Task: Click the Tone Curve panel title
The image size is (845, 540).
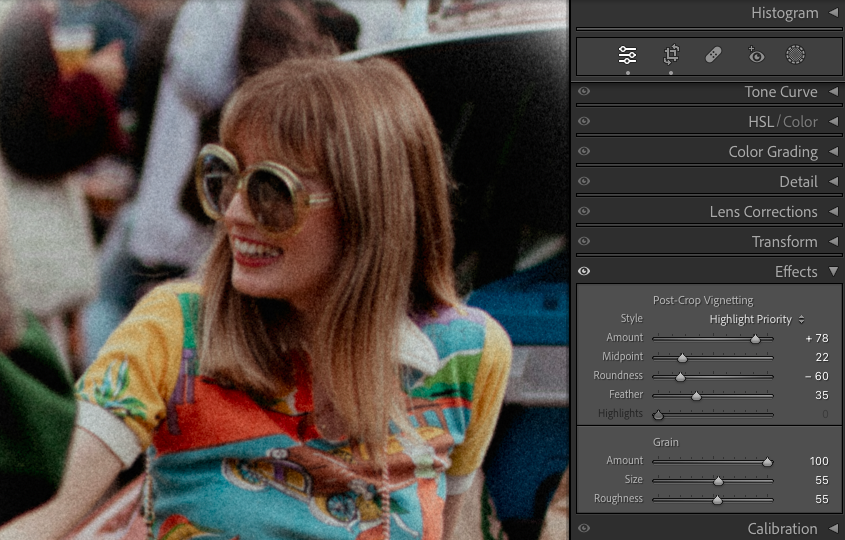Action: tap(781, 92)
